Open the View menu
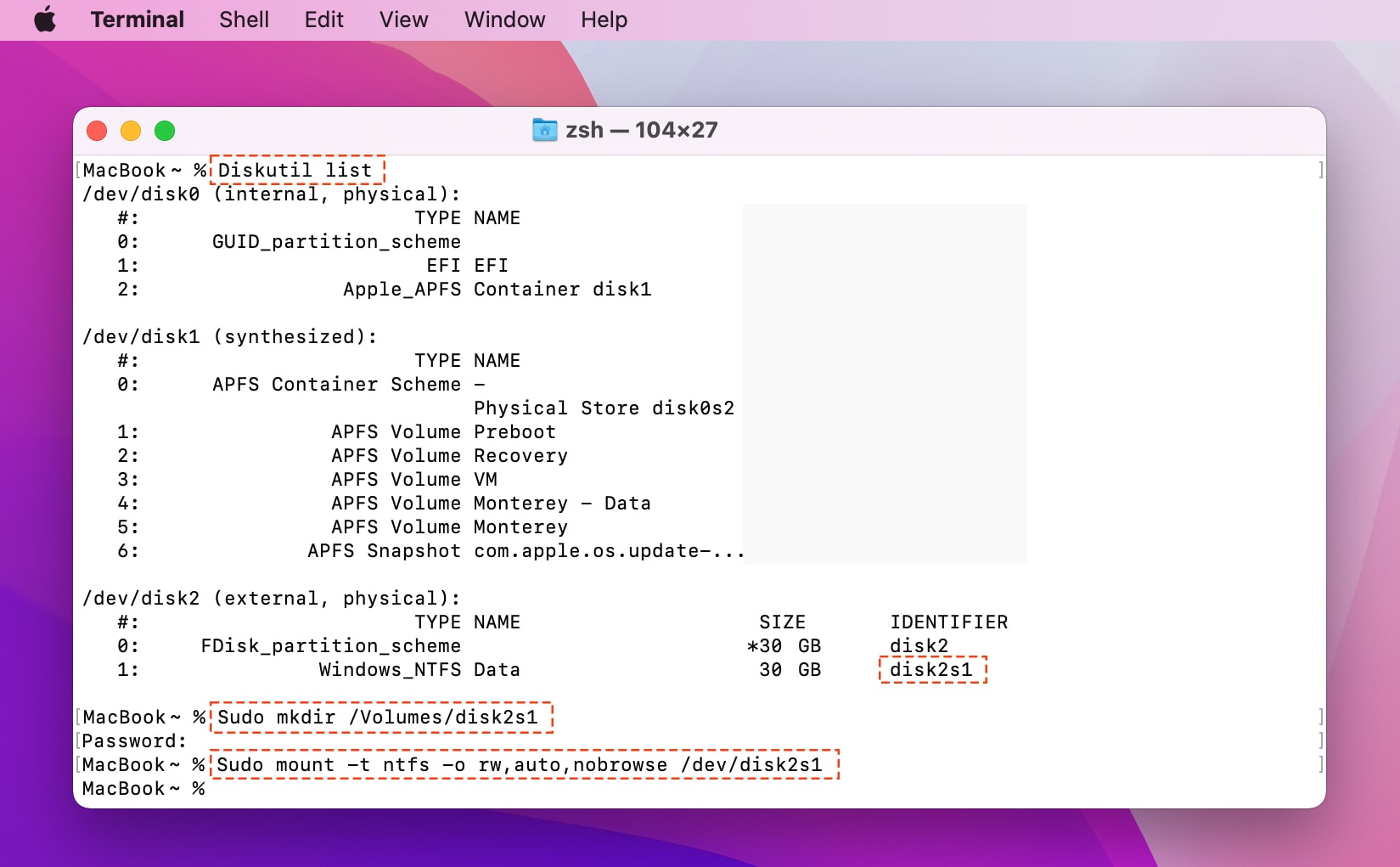The height and width of the screenshot is (867, 1400). [x=402, y=19]
